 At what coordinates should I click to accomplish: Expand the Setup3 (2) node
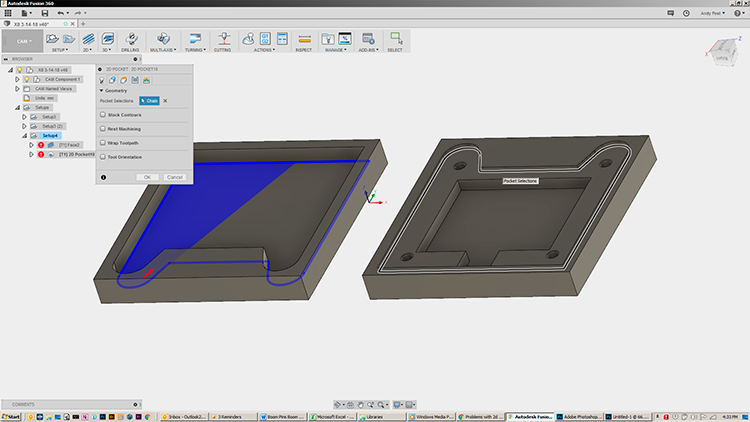24,126
